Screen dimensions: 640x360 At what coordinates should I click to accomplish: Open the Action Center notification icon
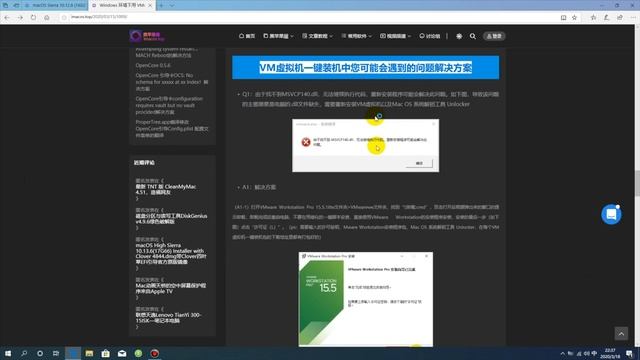629,353
